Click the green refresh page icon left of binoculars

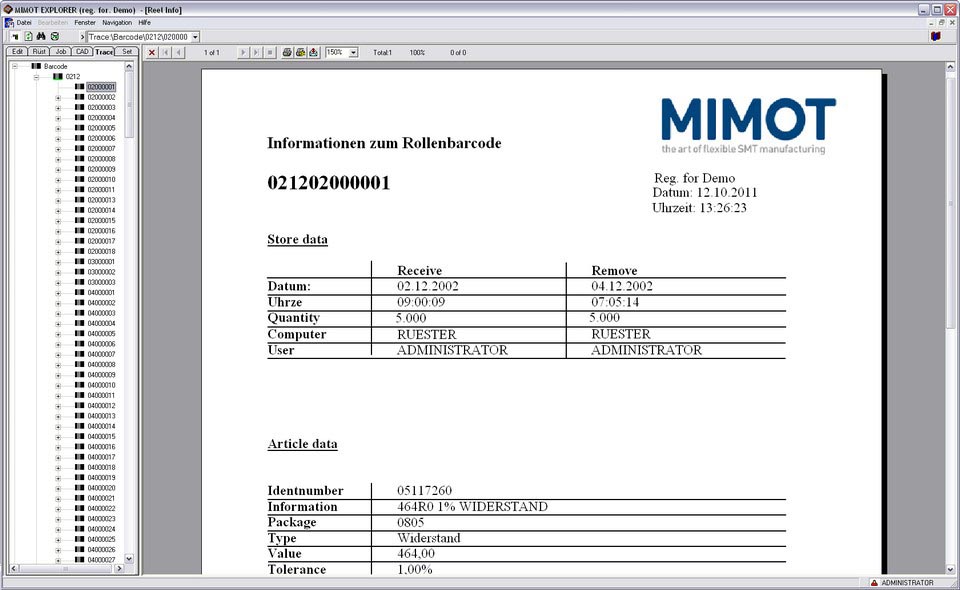(28, 37)
